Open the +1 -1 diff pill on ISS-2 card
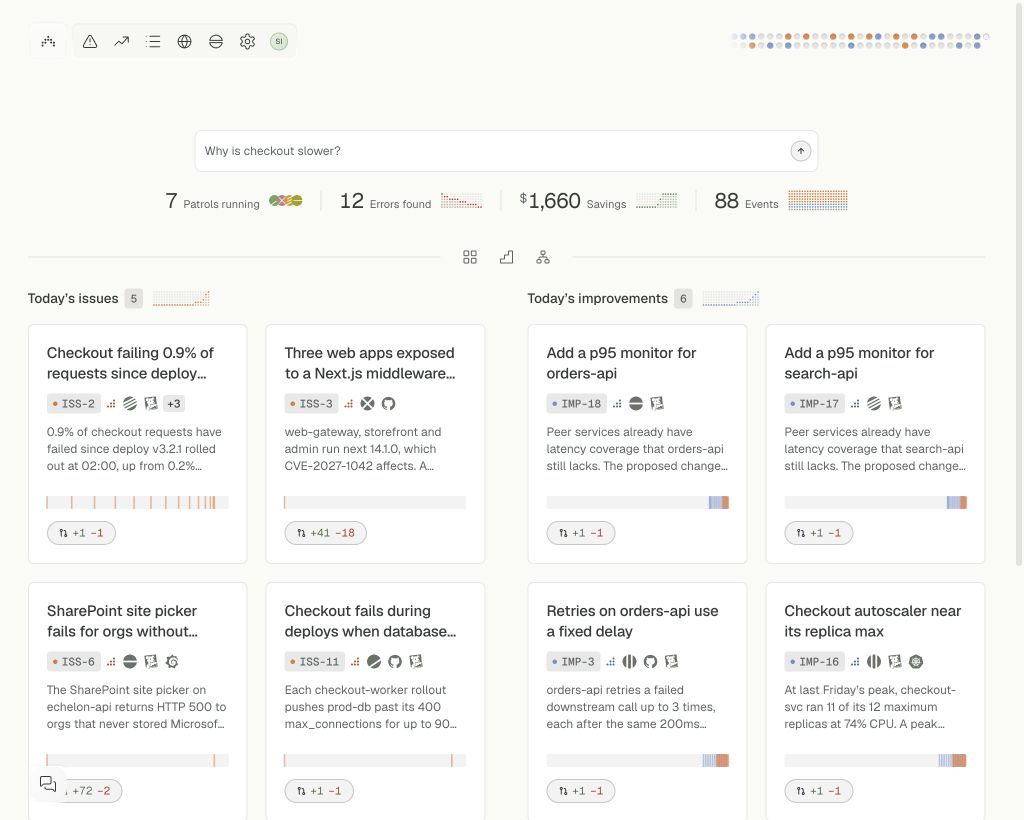The height and width of the screenshot is (820, 1024). click(x=81, y=533)
